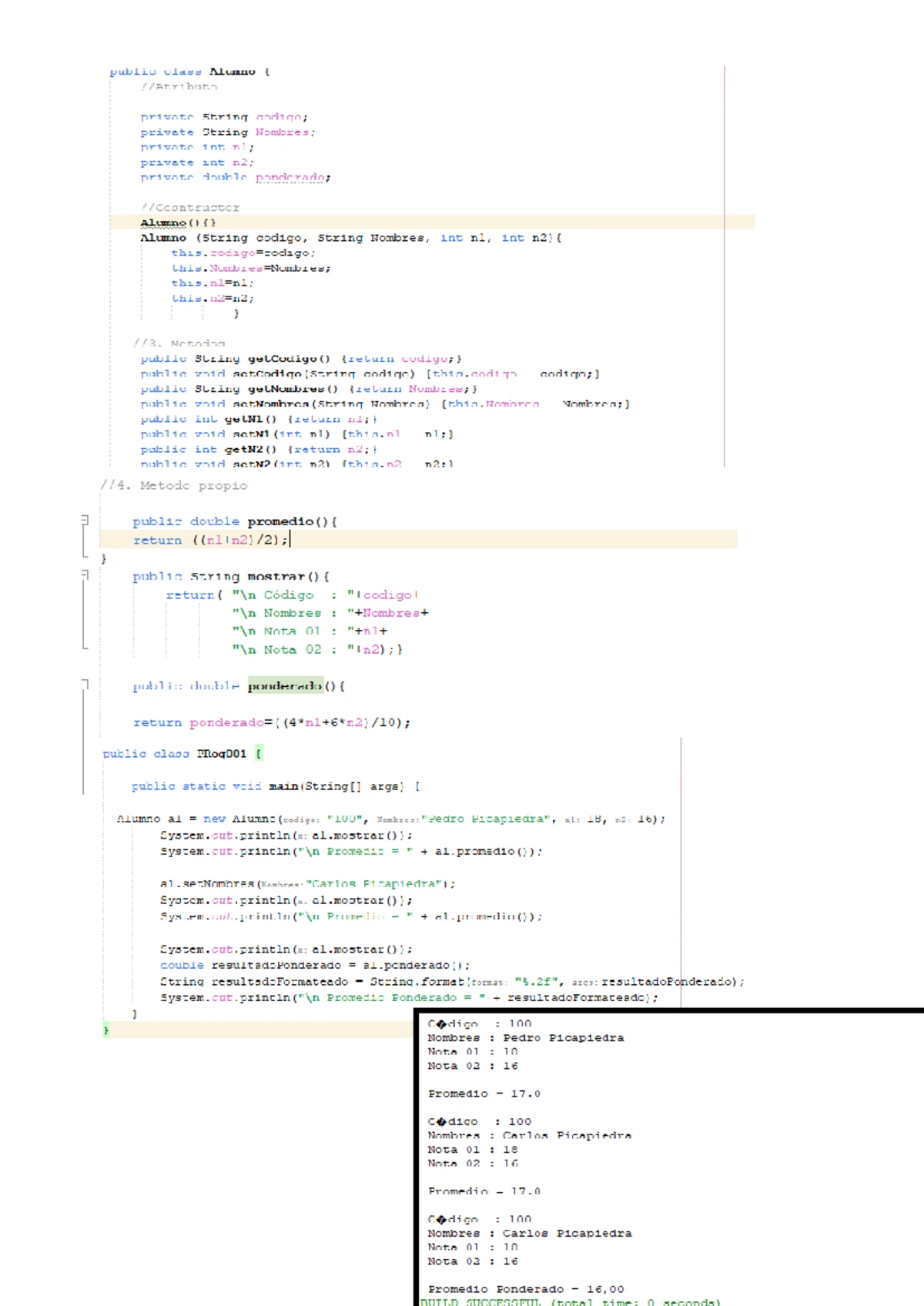Click the println '\n Promedio Ponderado' statement
This screenshot has height=1306, width=924.
(x=410, y=998)
